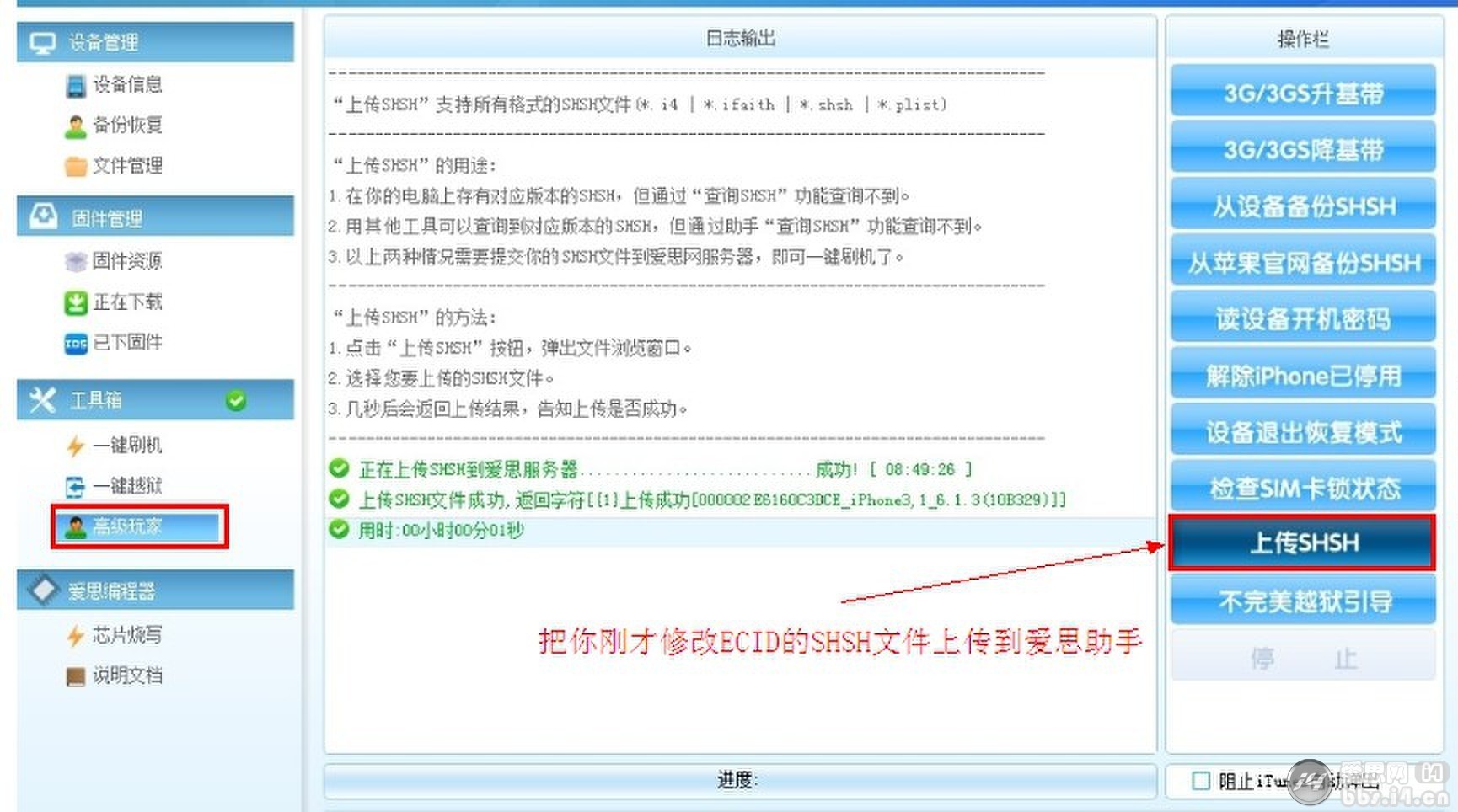Open 说明文档 book icon
Viewport: 1458px width, 812px height.
pos(76,676)
